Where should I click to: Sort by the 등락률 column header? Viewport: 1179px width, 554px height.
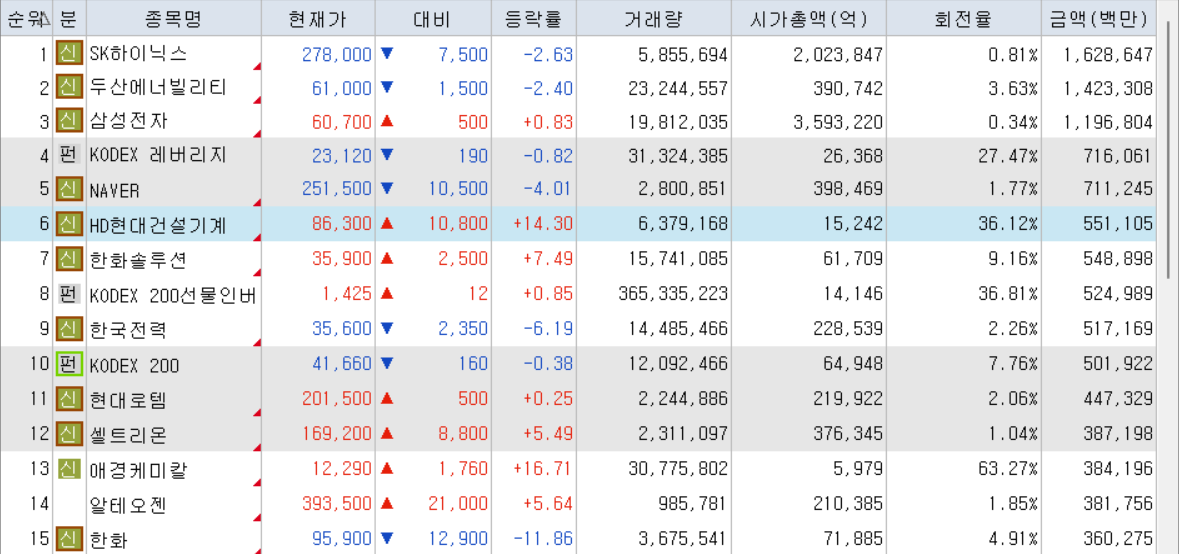533,18
